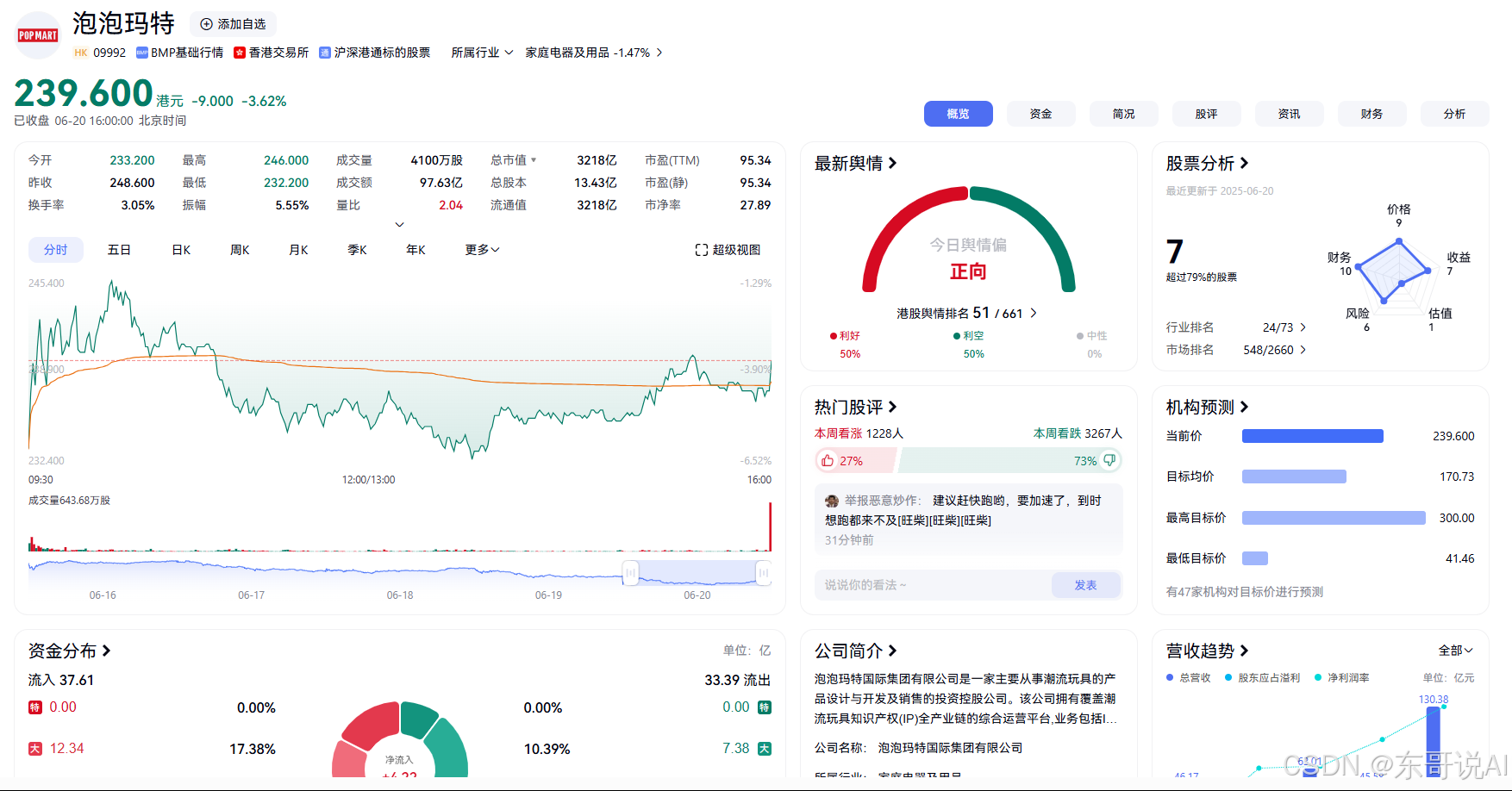The width and height of the screenshot is (1512, 791).
Task: Open the 更多 chart period dropdown
Action: click(x=482, y=250)
